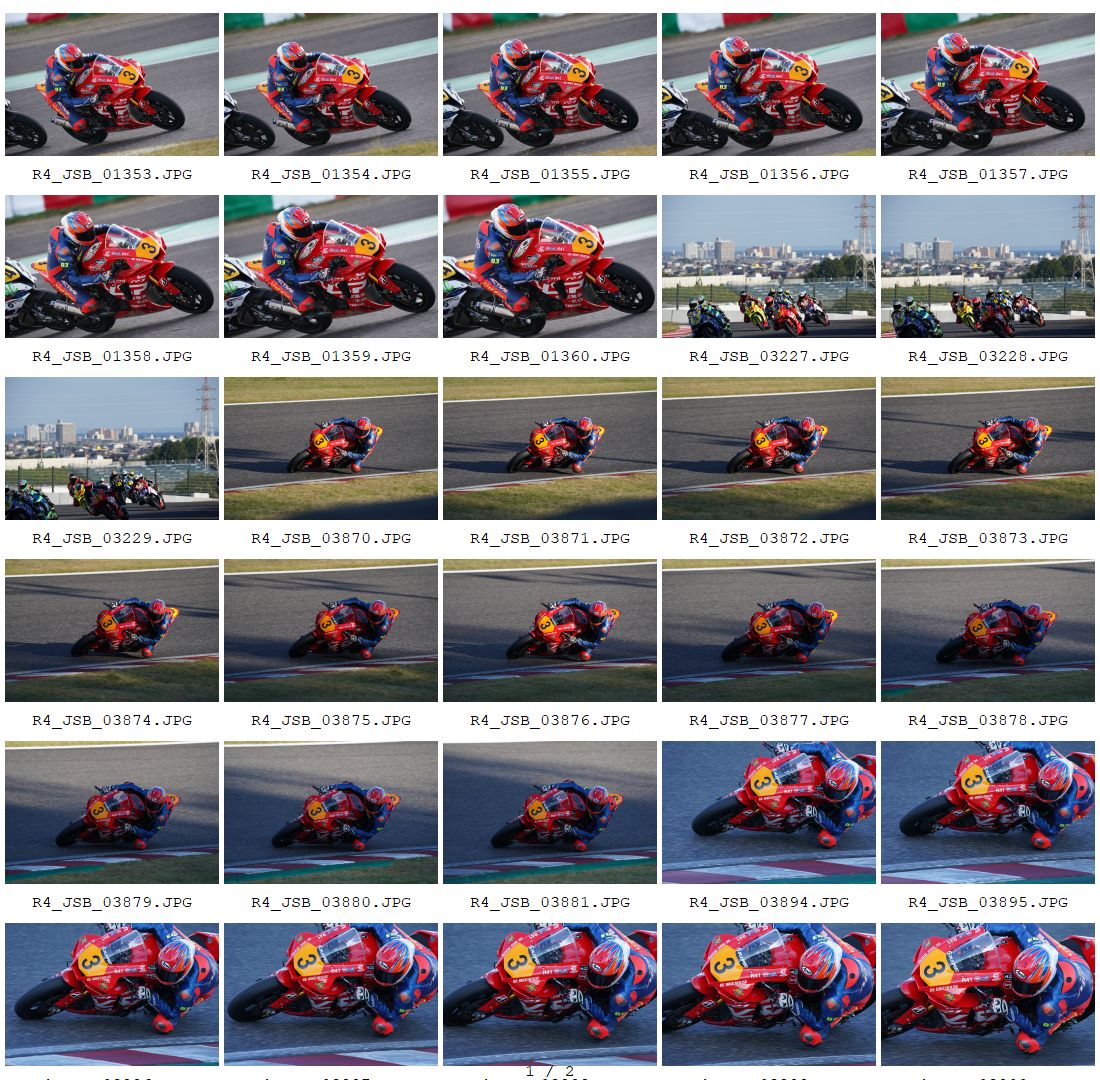Click thumbnail of R4_JSB_01357.JPG

coord(988,84)
